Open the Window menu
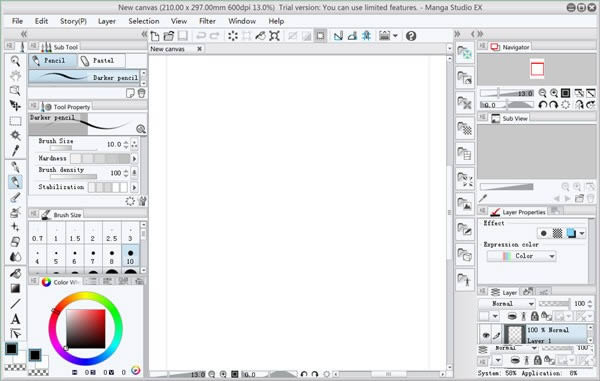 tap(242, 21)
